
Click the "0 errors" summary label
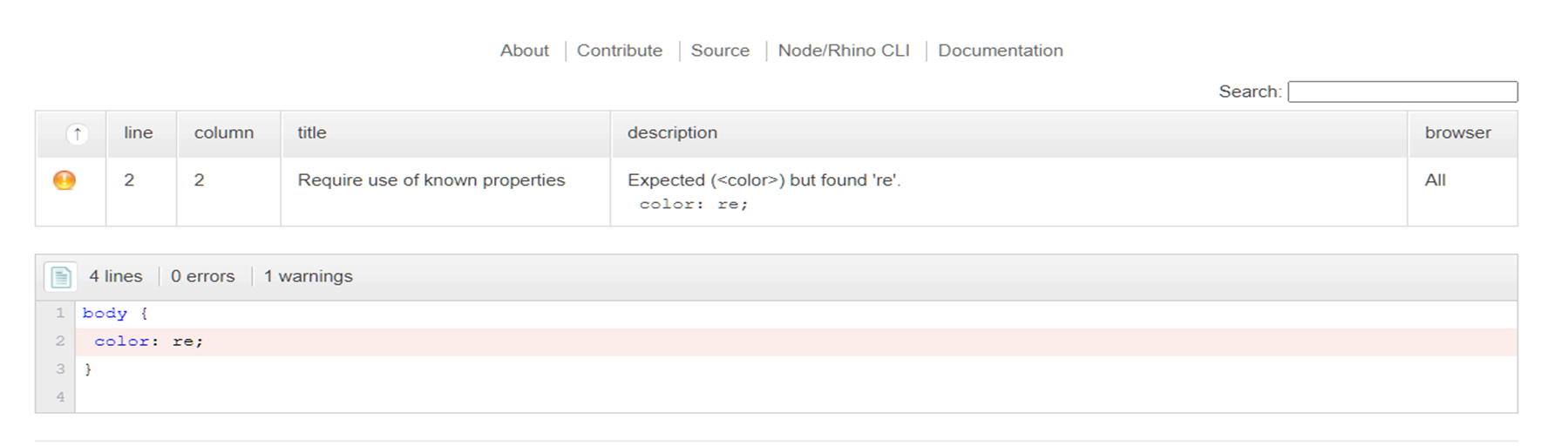click(x=202, y=276)
